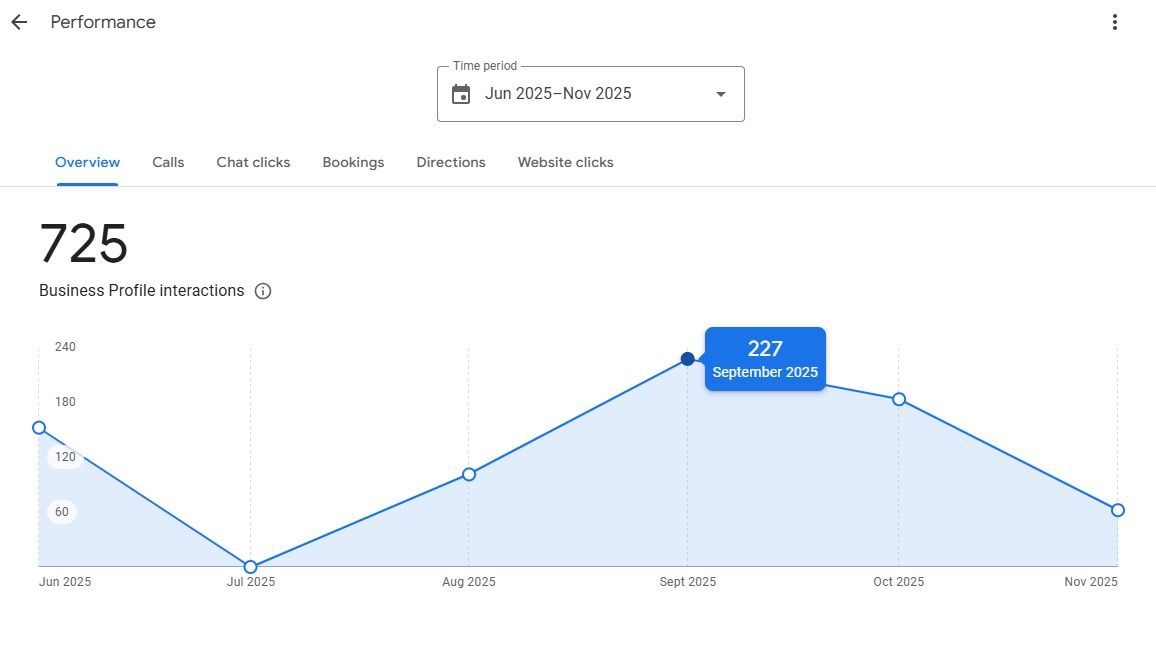Click the June 2025 data point marker
The image size is (1156, 648).
[x=39, y=427]
